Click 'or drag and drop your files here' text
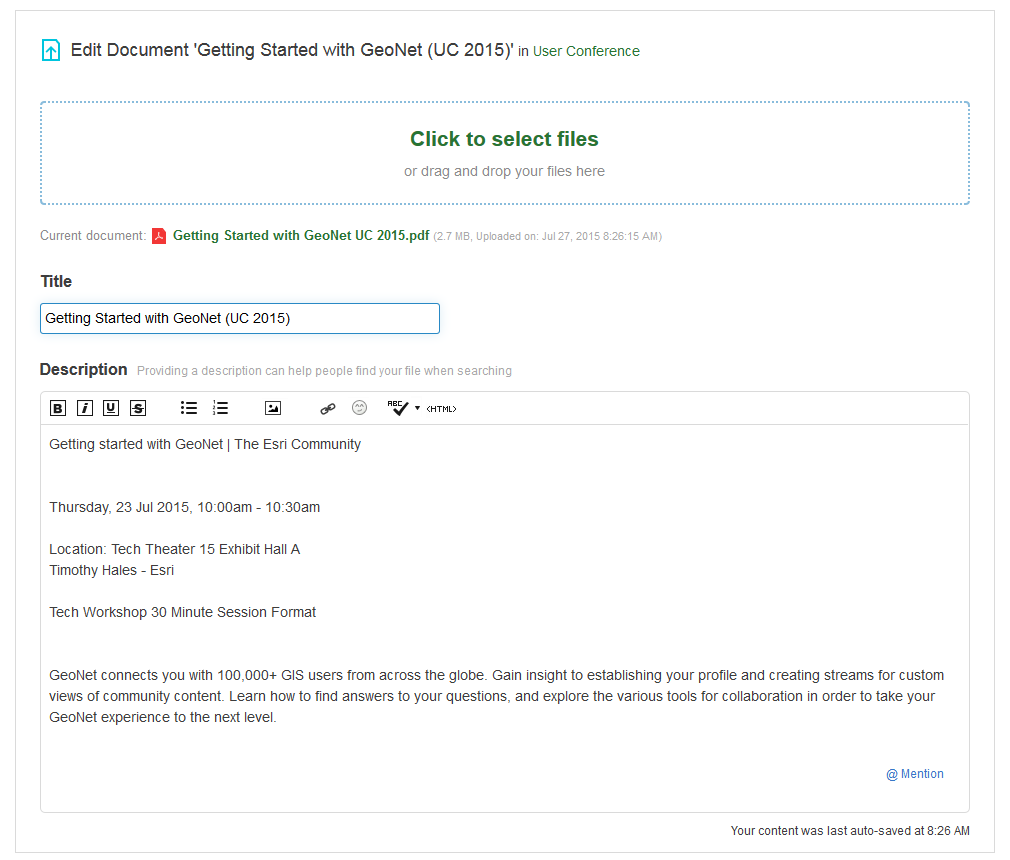1010x860 pixels. (x=504, y=171)
